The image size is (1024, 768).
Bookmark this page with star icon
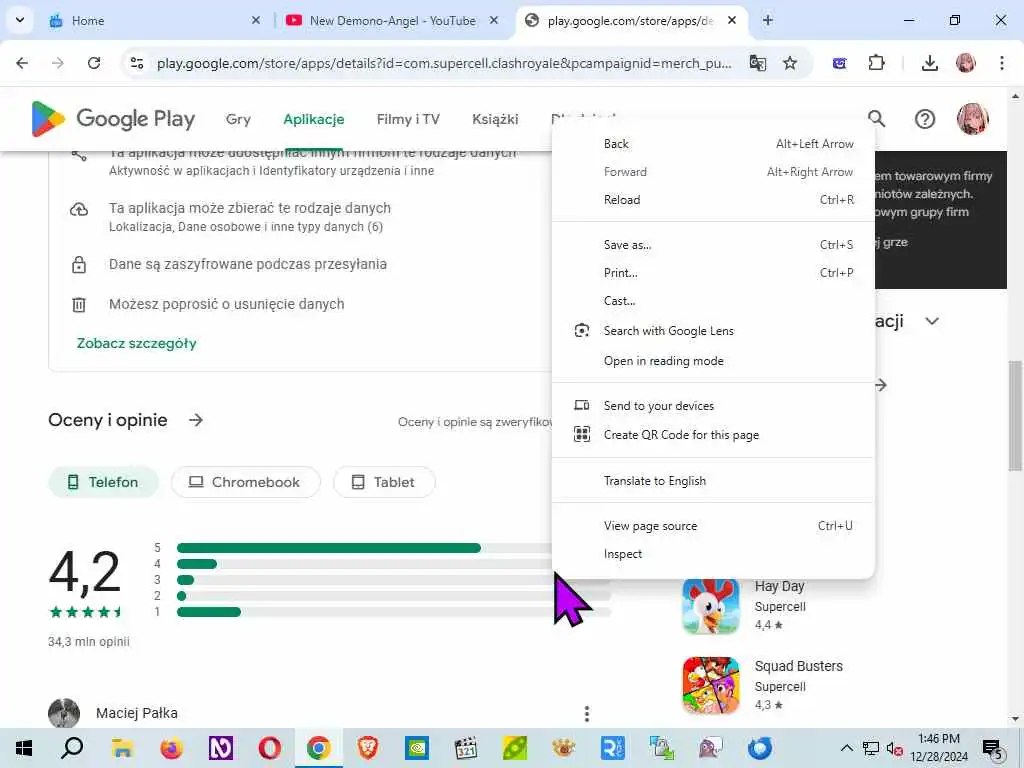tap(790, 63)
